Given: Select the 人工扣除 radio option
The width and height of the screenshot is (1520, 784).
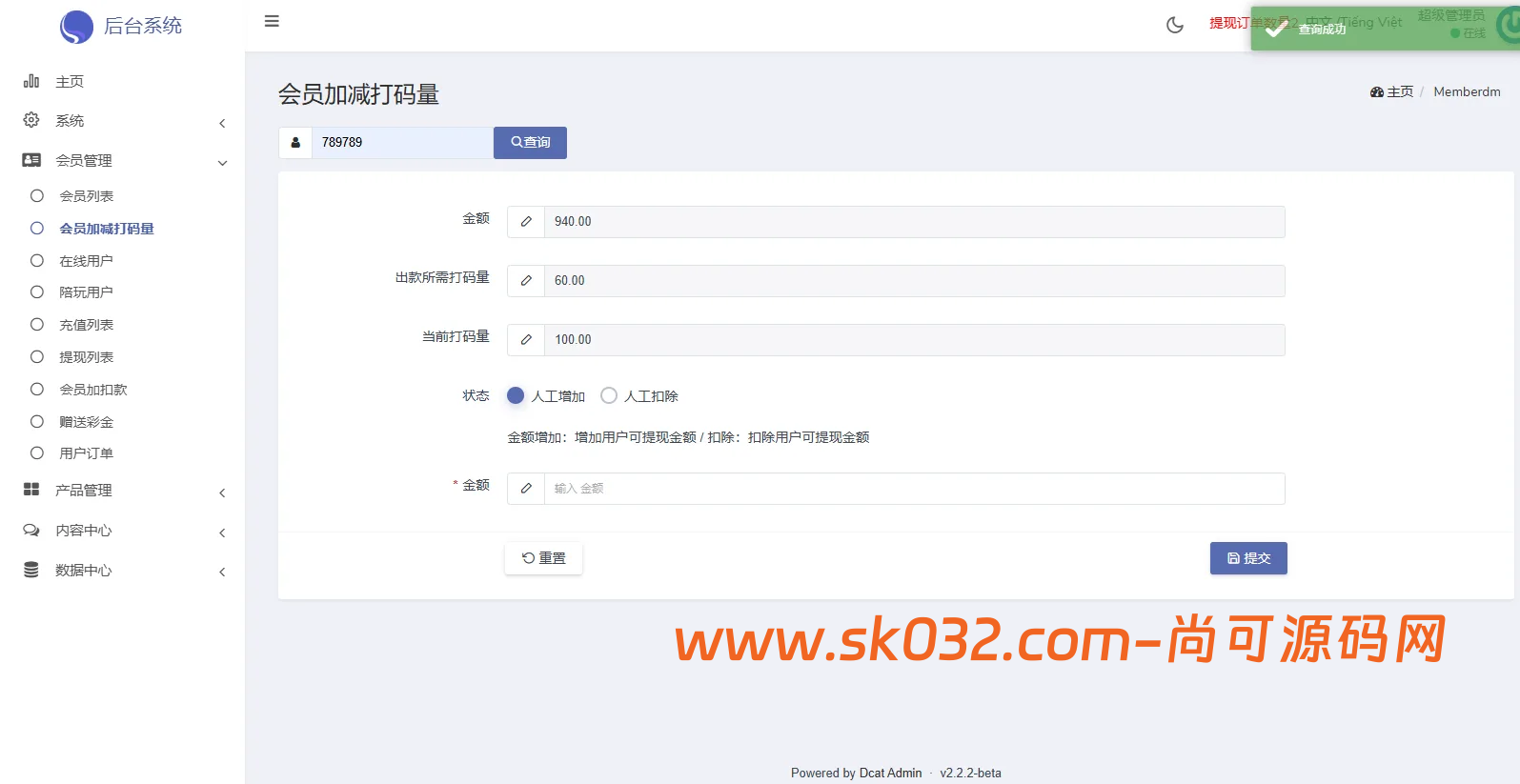Looking at the screenshot, I should pos(609,395).
